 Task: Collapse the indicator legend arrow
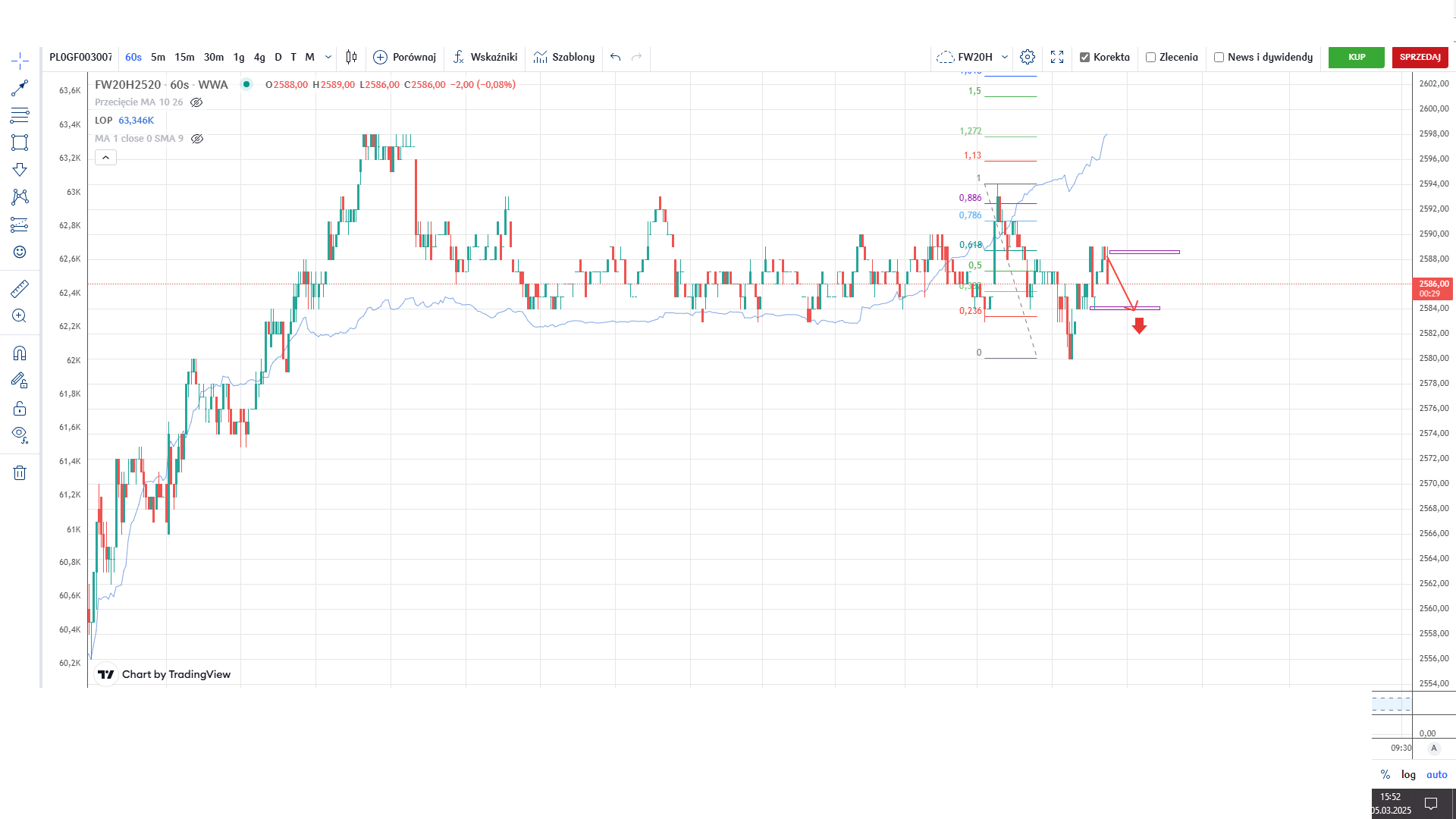tap(105, 158)
